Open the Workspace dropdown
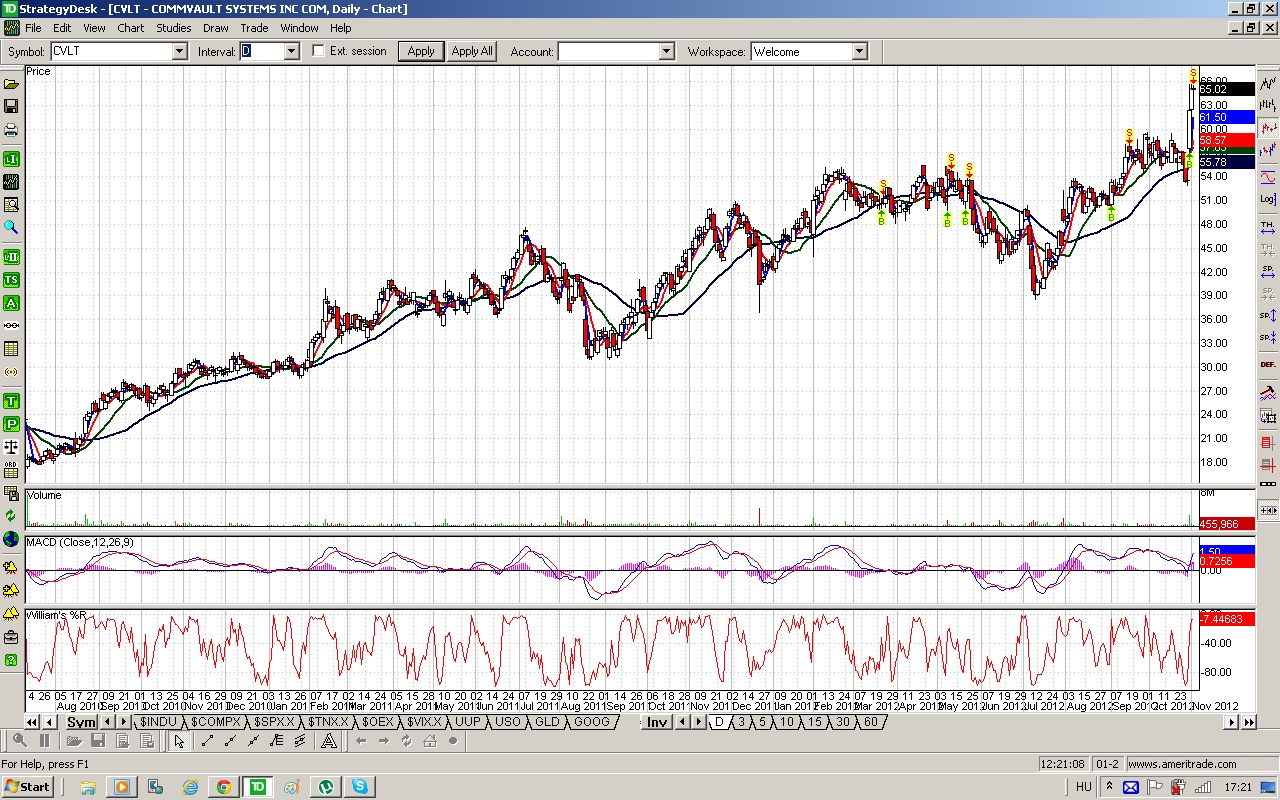 tap(860, 51)
